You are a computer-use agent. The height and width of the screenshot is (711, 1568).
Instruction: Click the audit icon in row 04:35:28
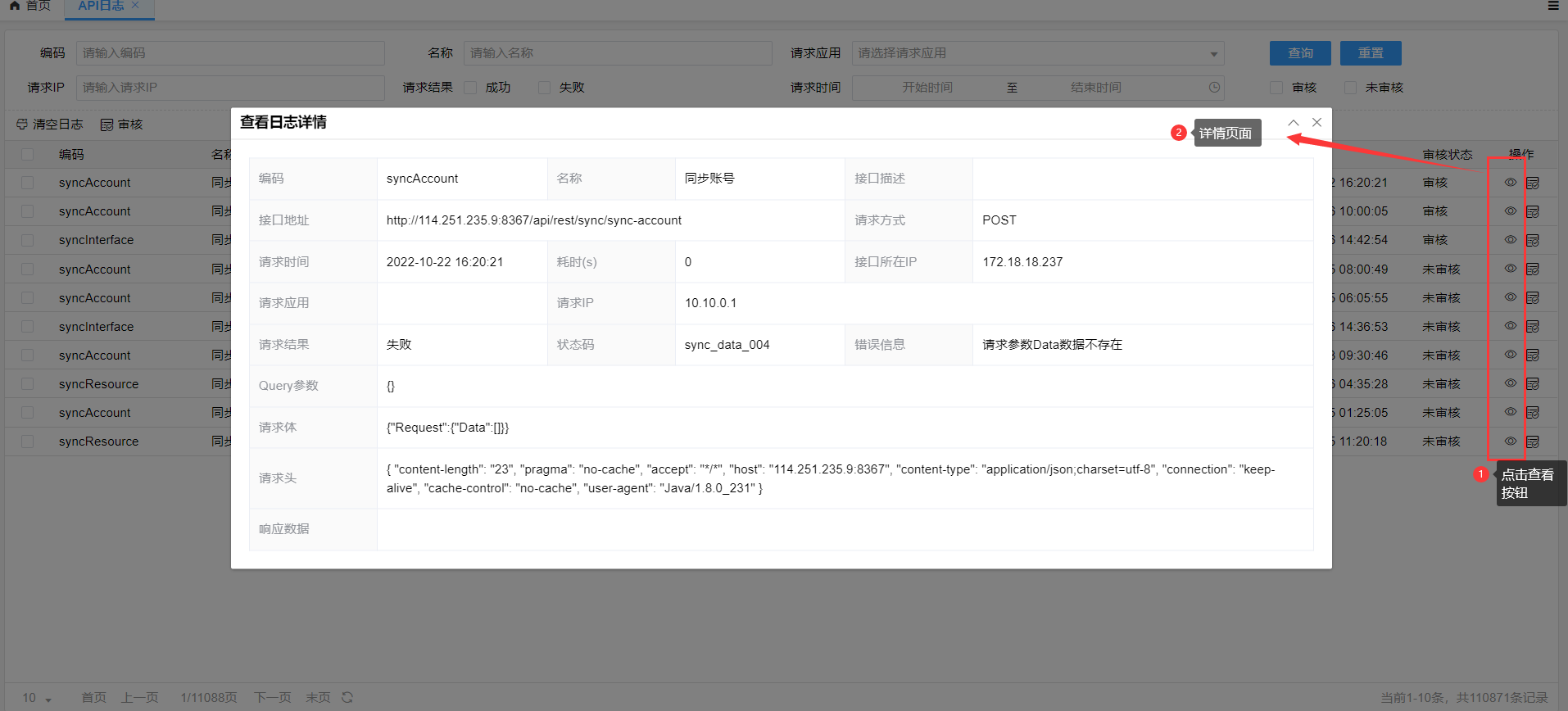[1533, 383]
